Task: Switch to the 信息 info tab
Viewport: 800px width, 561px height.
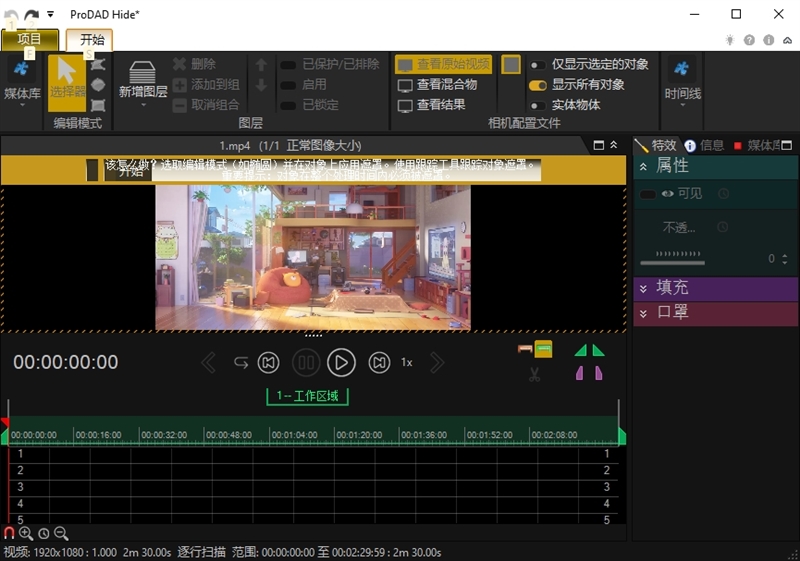Action: [704, 145]
